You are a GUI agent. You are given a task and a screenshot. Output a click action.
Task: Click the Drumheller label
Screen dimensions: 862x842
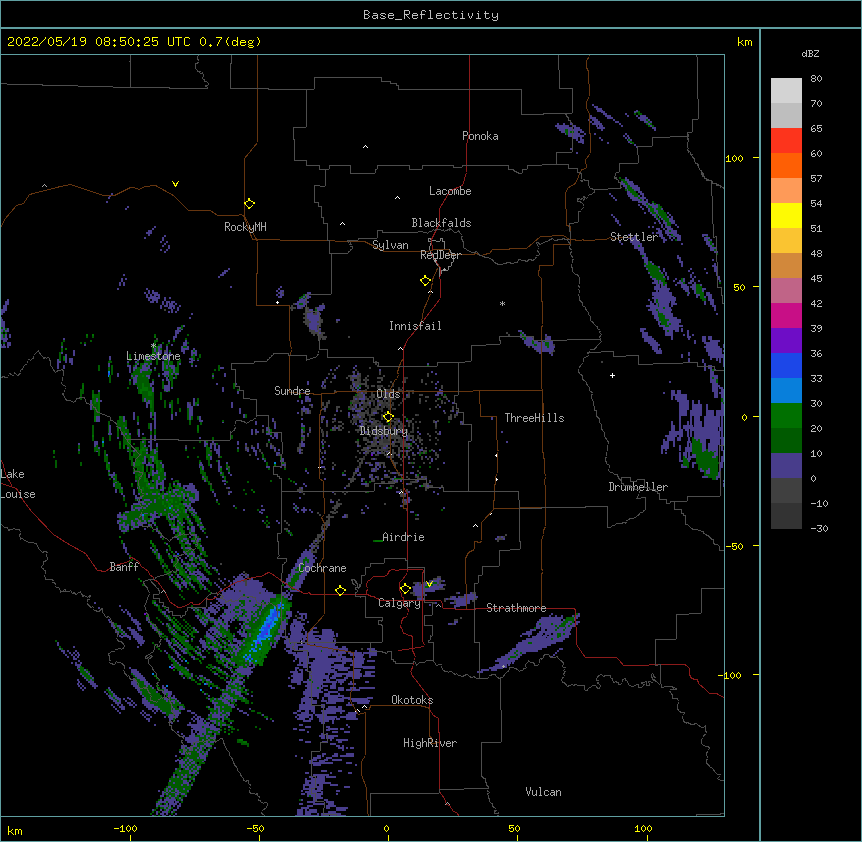(x=638, y=487)
